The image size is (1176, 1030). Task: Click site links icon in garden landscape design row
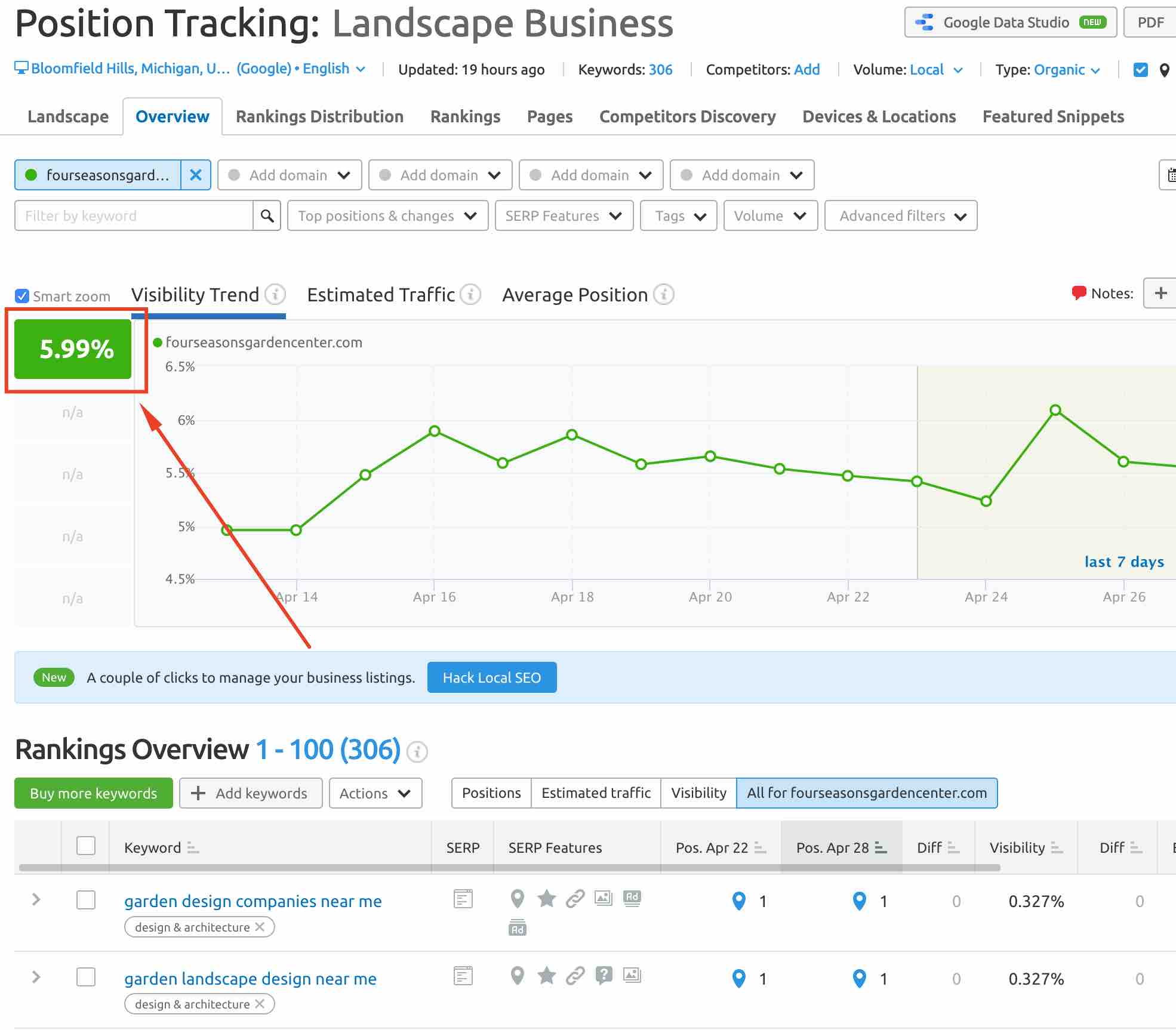575,976
